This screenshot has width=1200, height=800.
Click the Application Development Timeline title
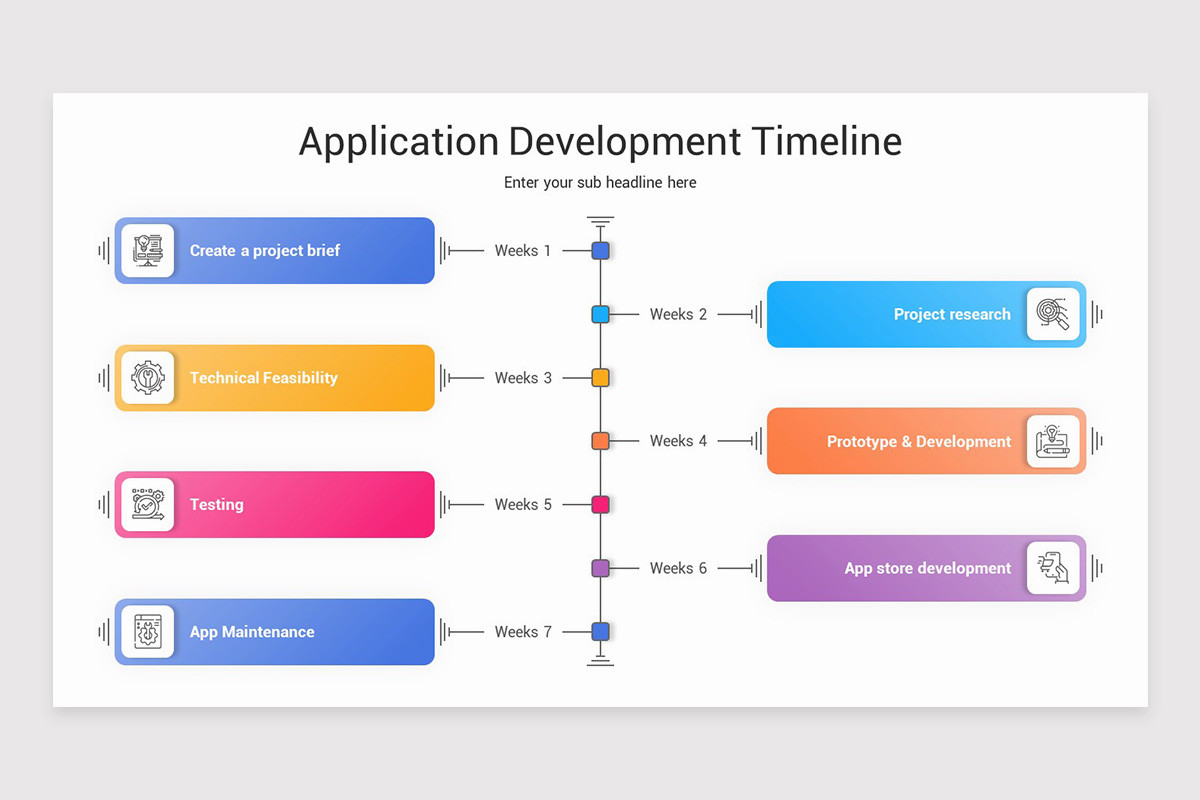coord(600,141)
